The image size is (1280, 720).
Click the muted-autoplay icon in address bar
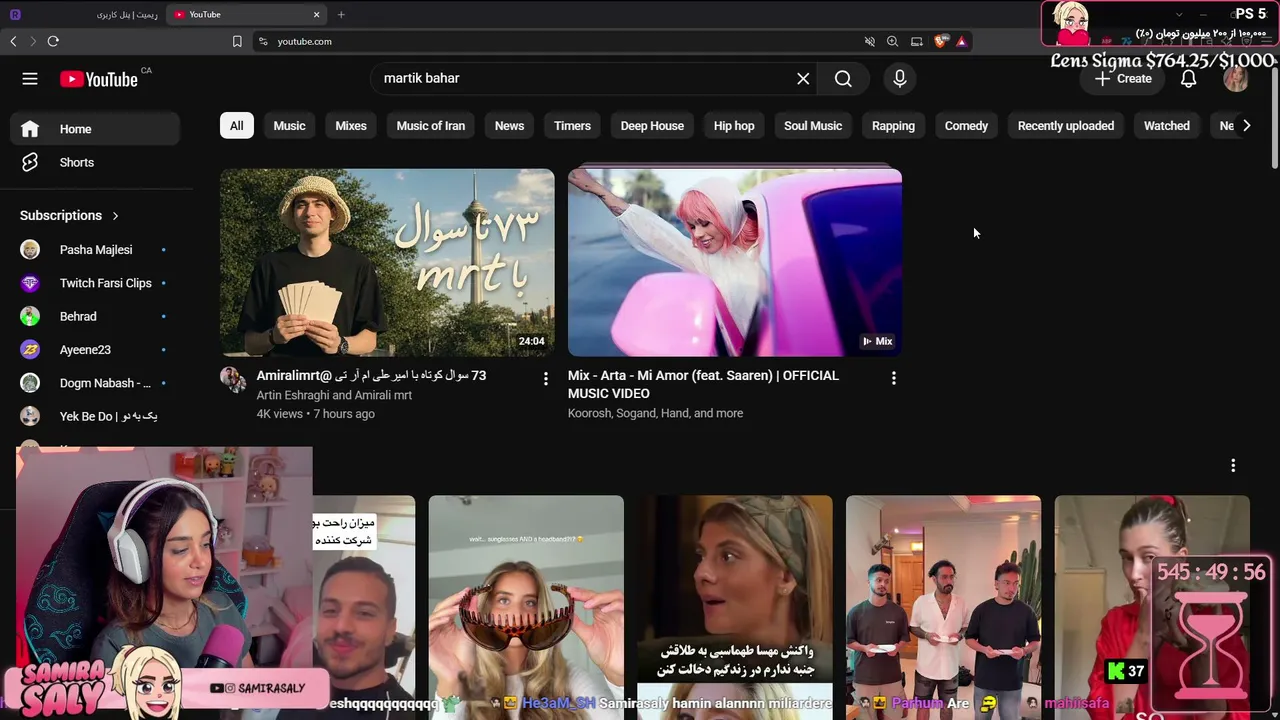869,41
